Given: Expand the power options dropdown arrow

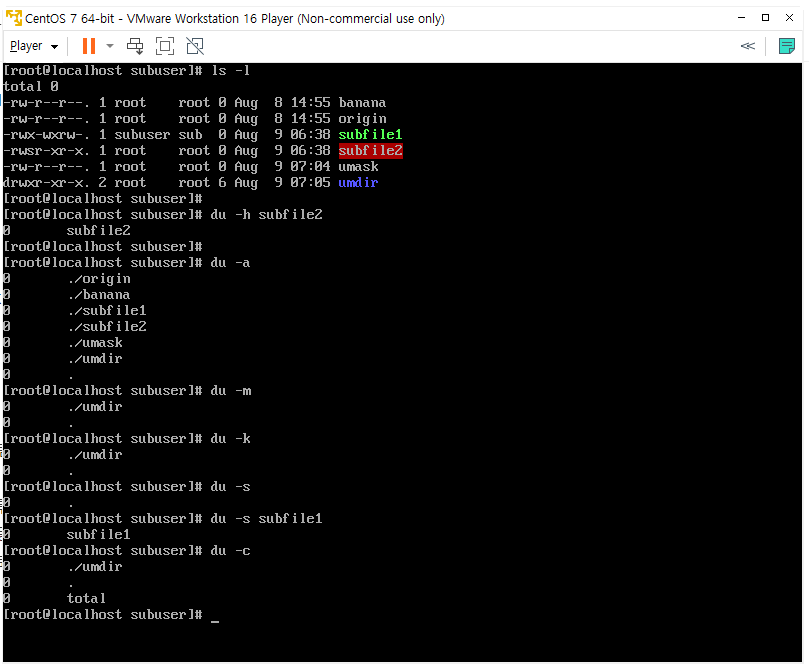Looking at the screenshot, I should [x=110, y=46].
